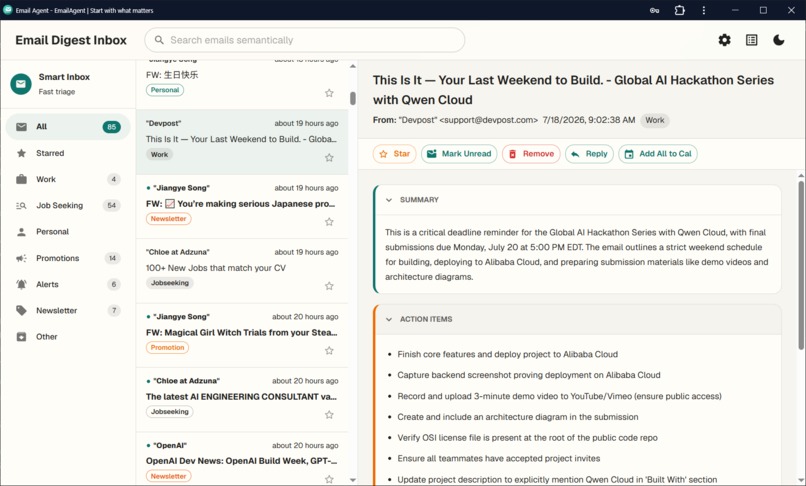The width and height of the screenshot is (806, 486).
Task: Click the browser extensions puzzle icon
Action: click(x=680, y=10)
